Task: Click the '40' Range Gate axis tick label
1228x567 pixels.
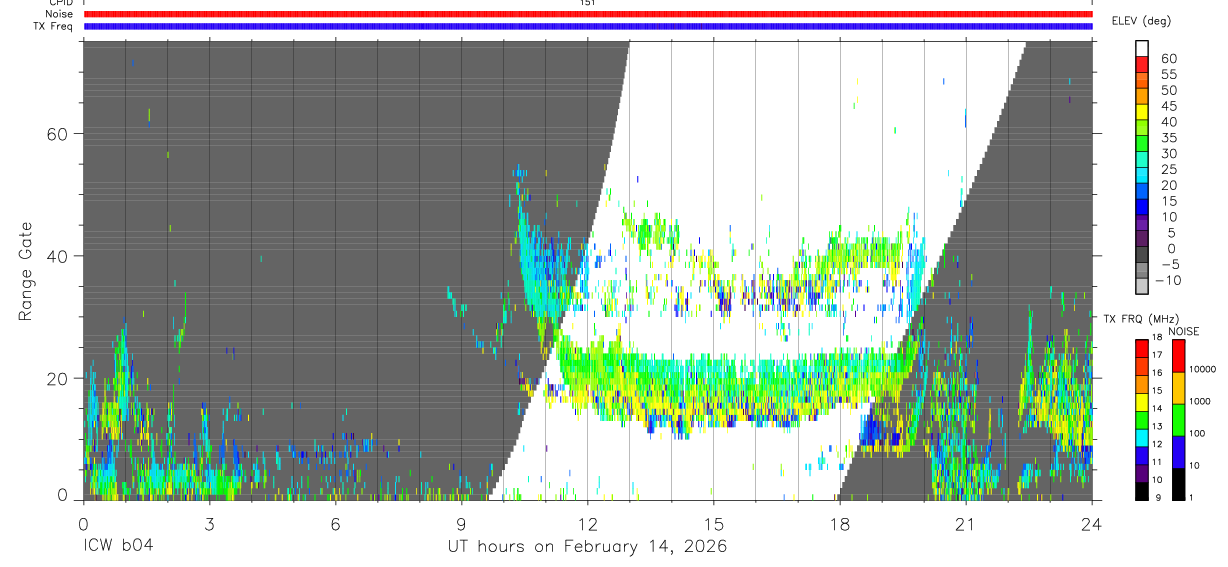Action: [57, 256]
